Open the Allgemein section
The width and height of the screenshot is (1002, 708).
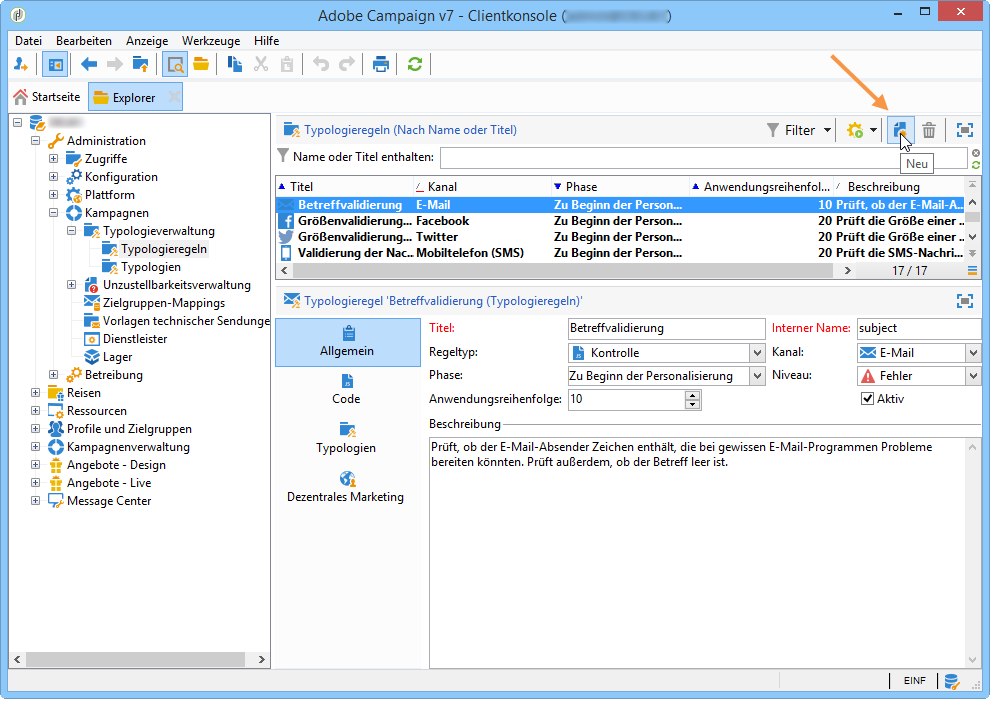tap(348, 342)
